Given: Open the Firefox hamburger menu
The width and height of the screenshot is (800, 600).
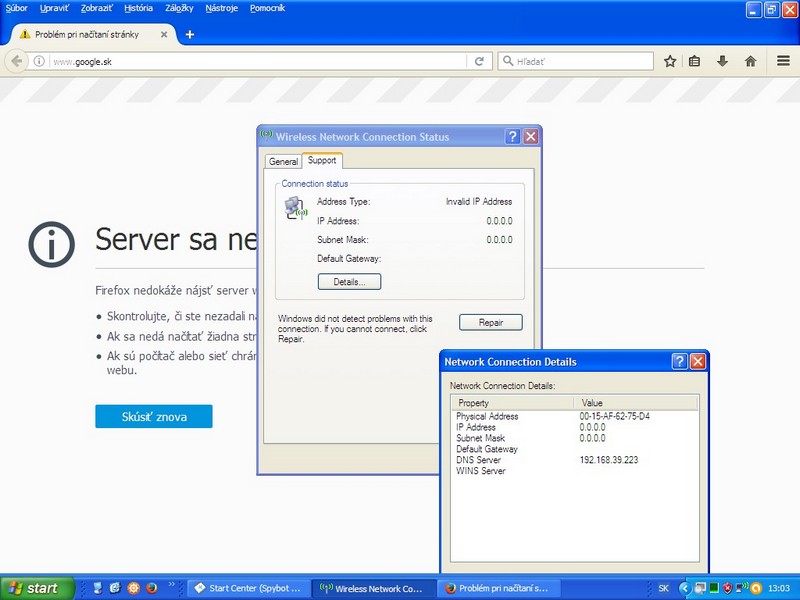Looking at the screenshot, I should (x=783, y=61).
